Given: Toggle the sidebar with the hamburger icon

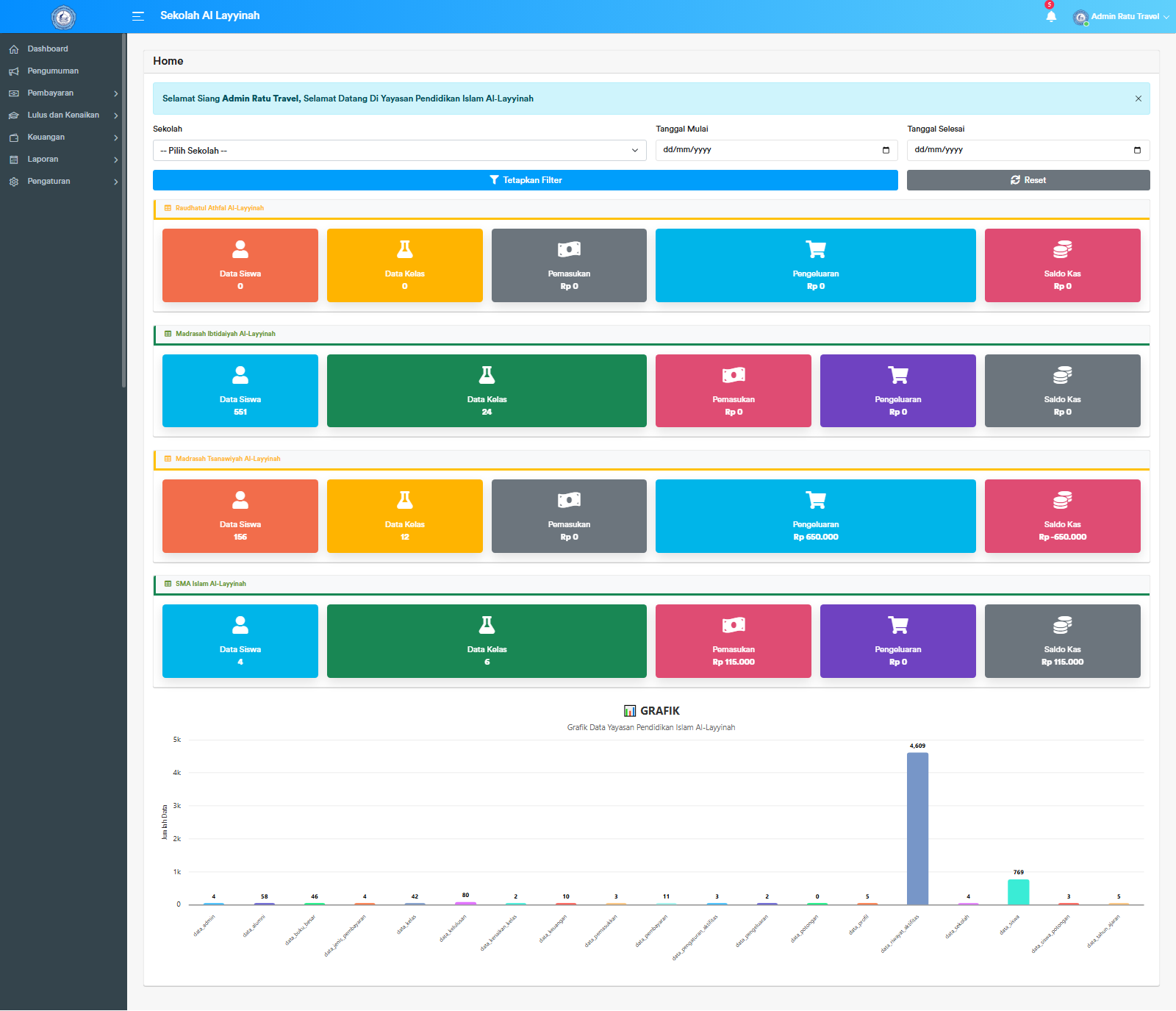Looking at the screenshot, I should point(137,15).
